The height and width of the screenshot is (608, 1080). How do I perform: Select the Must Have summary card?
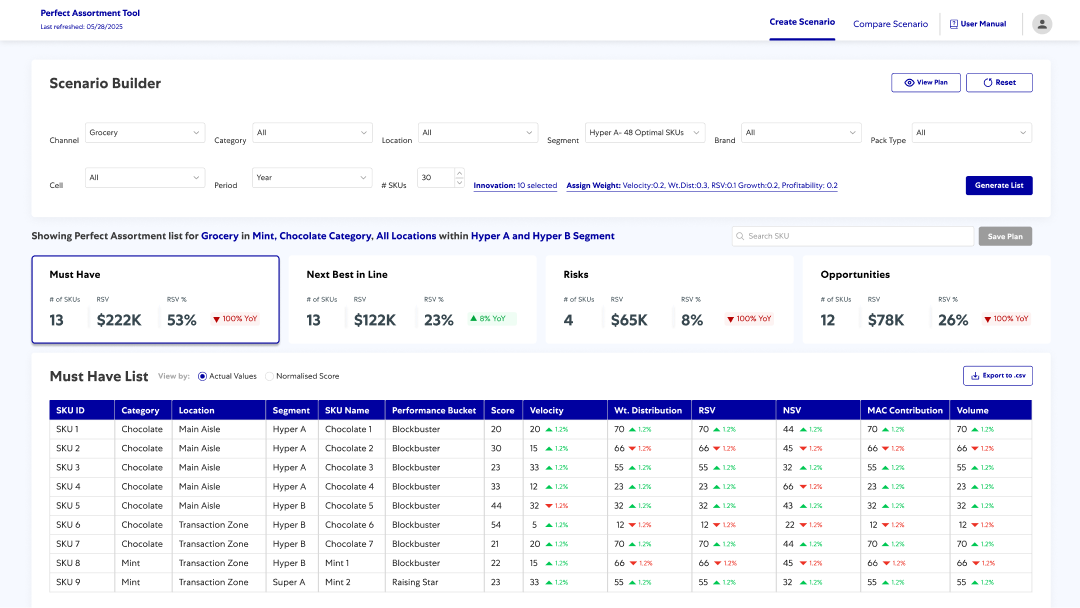[156, 300]
